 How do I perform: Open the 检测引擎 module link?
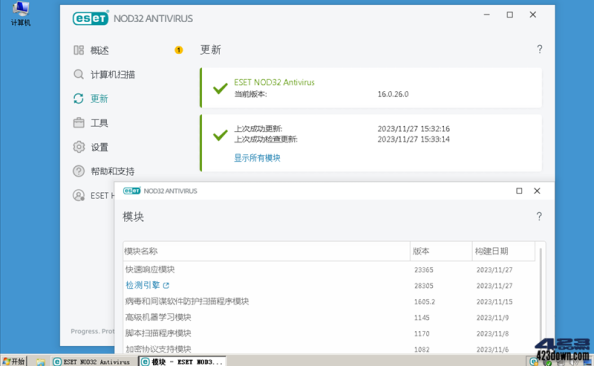click(142, 285)
